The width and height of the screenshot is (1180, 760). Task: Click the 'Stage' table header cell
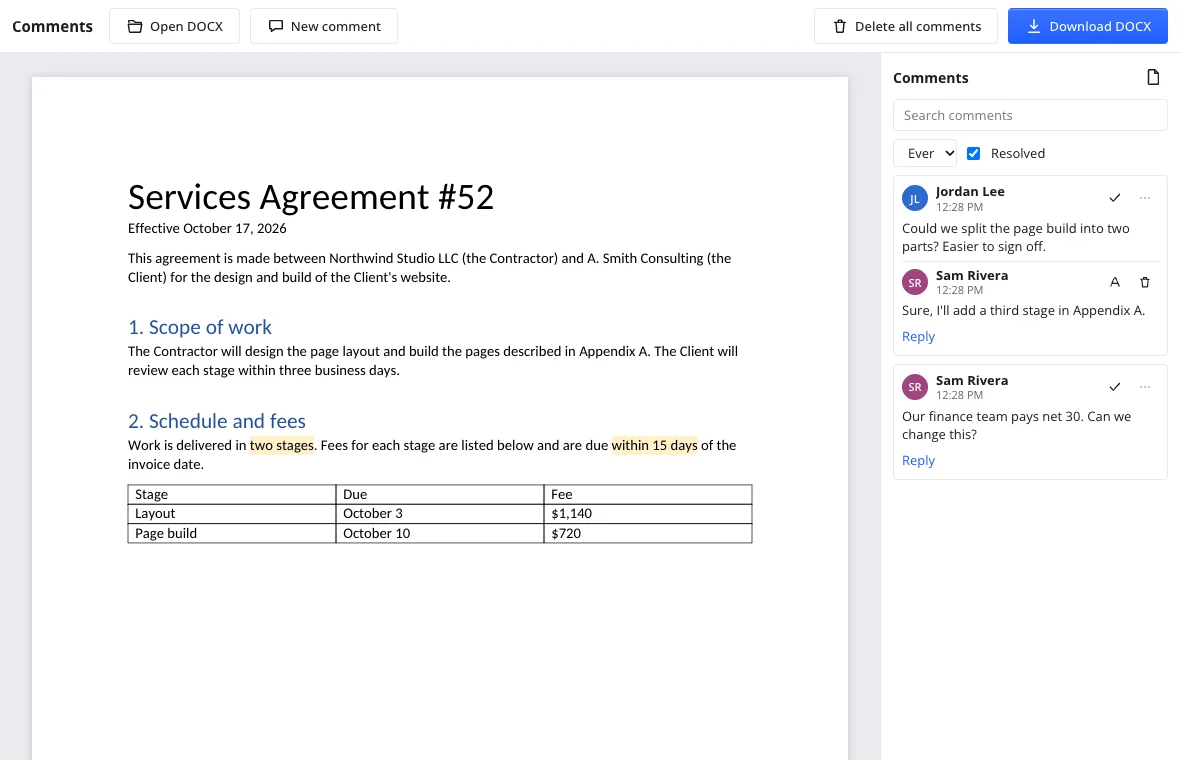(232, 494)
